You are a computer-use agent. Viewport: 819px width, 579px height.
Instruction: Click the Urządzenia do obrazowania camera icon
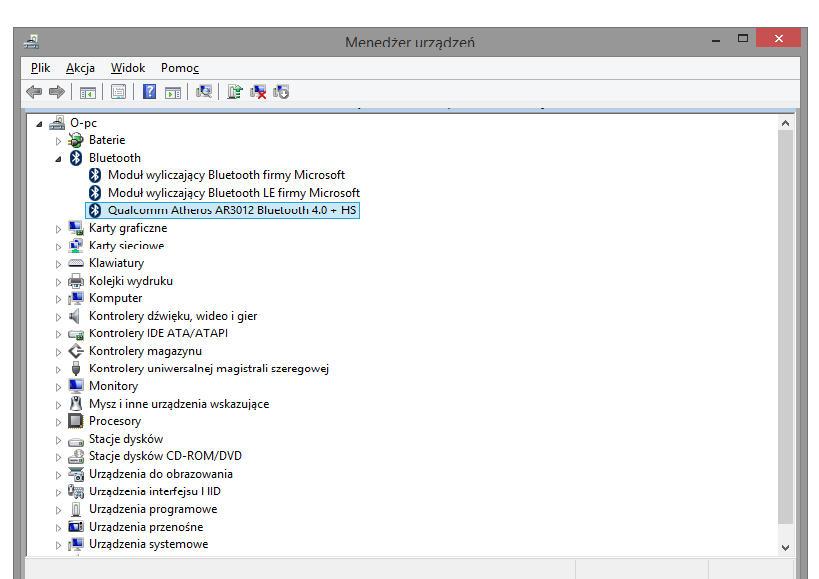76,474
